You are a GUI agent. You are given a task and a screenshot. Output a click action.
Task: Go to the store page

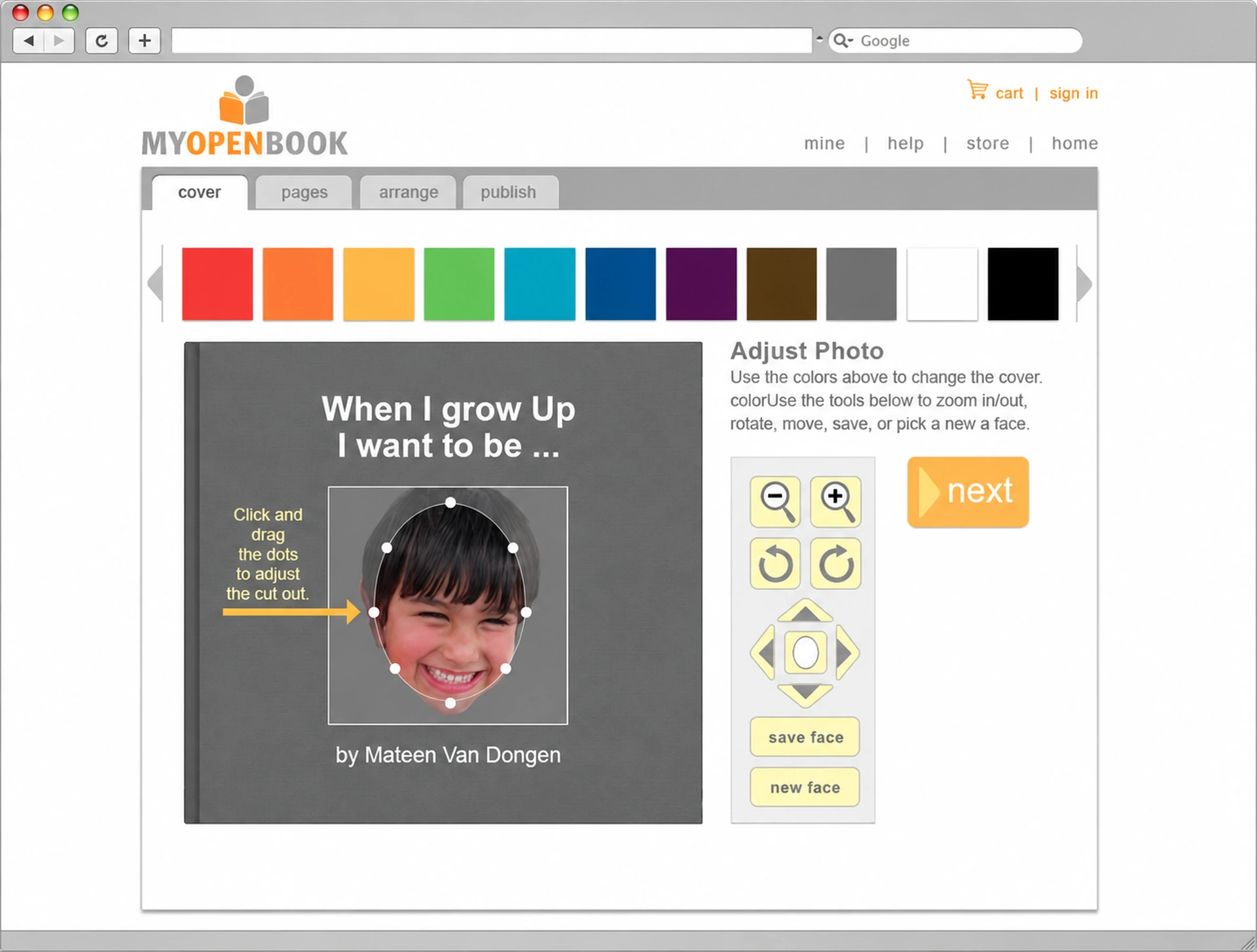988,143
